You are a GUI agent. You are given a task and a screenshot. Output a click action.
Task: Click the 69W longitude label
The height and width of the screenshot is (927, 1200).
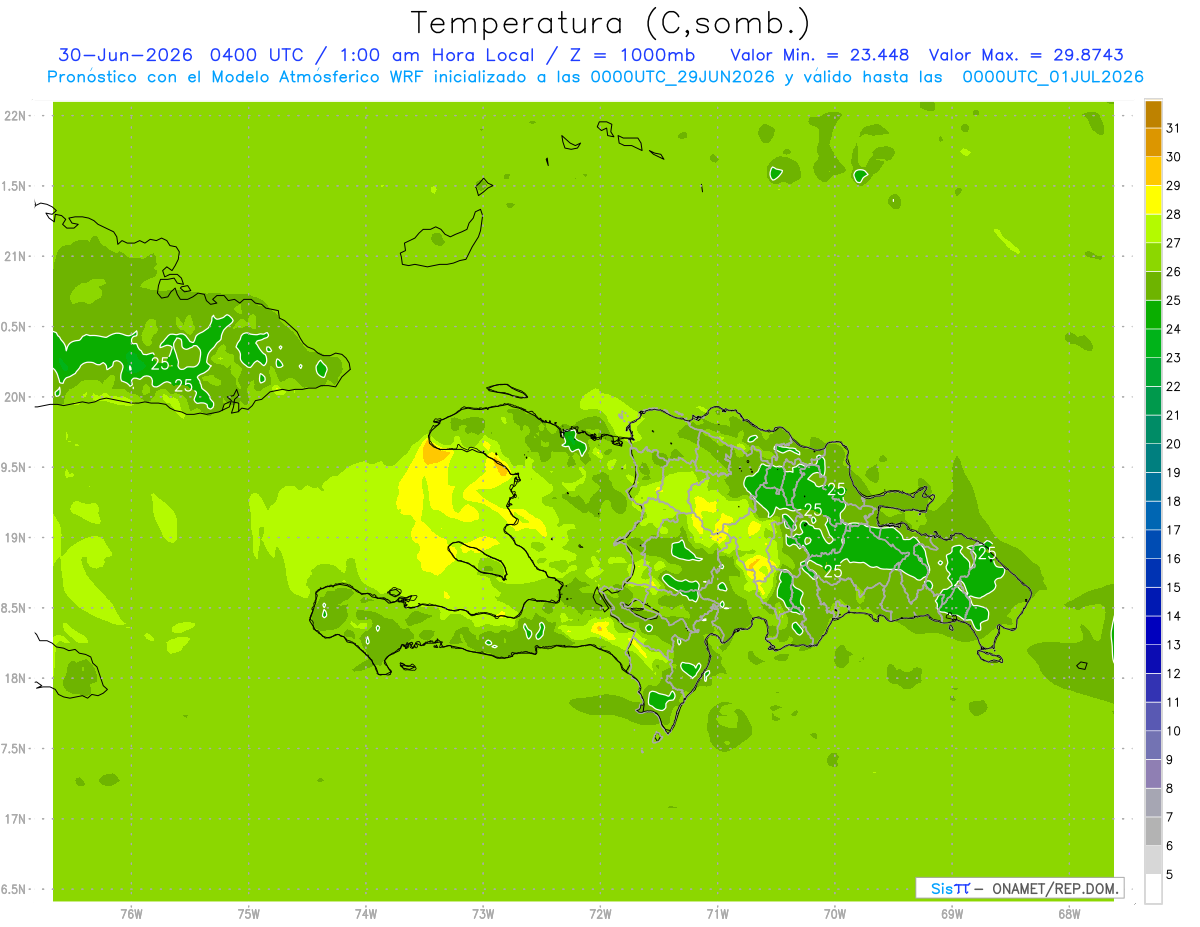(x=952, y=914)
